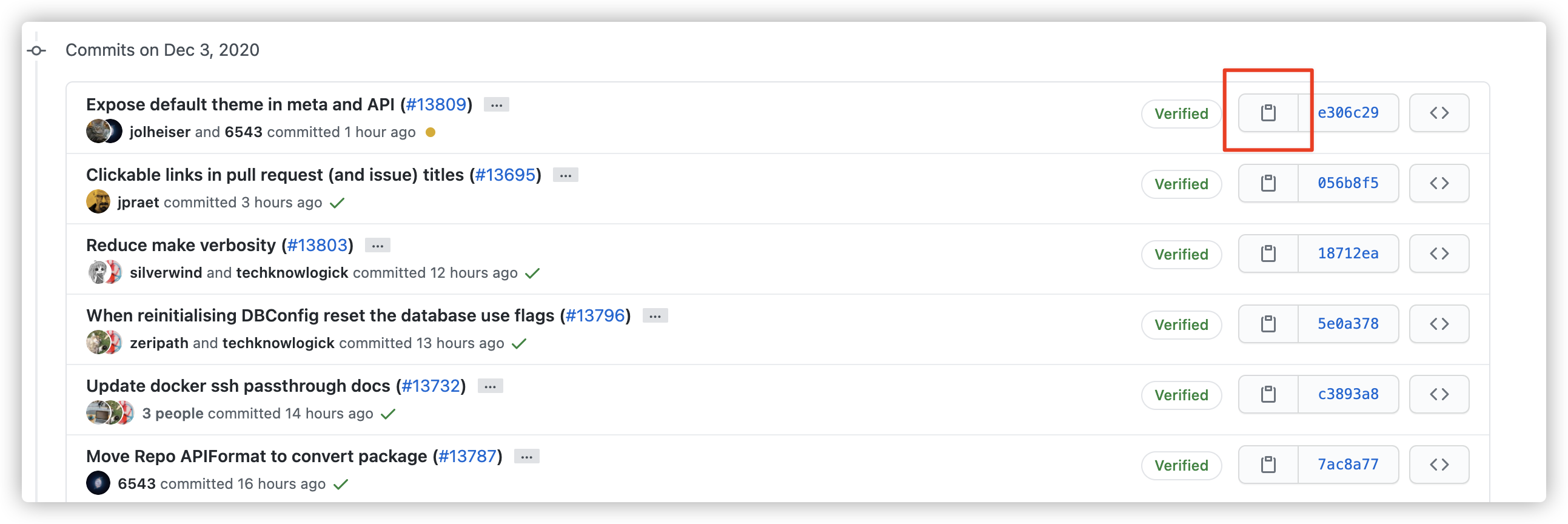Click the success checkmark on Reduce make verbosity
The width and height of the screenshot is (1568, 524).
(532, 274)
